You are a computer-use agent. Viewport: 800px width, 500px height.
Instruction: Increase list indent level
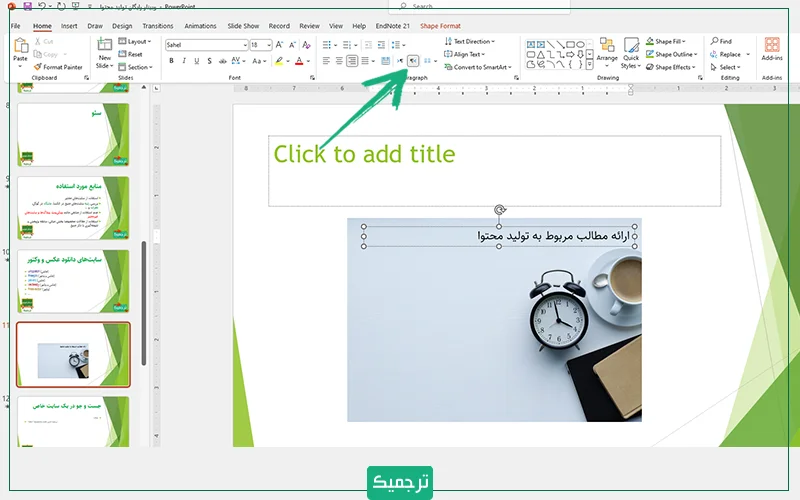click(381, 45)
